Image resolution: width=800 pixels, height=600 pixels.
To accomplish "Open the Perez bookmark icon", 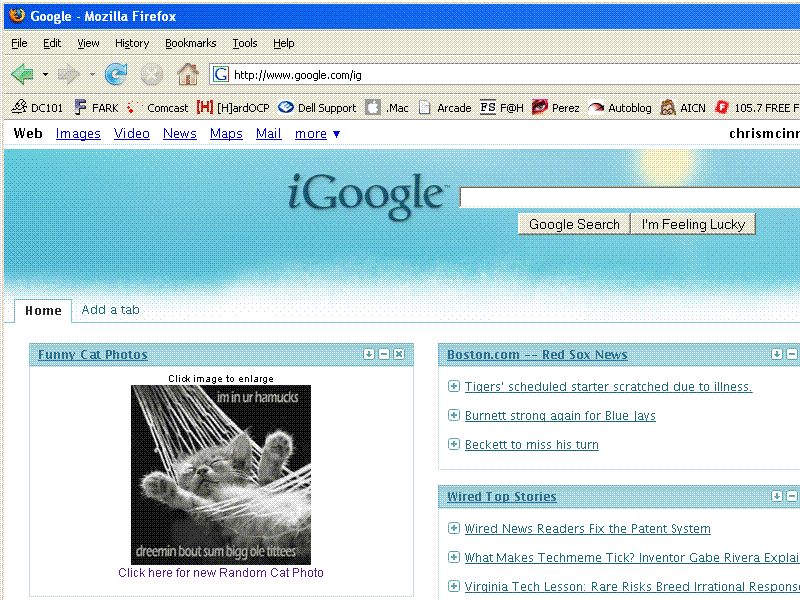I will click(539, 108).
